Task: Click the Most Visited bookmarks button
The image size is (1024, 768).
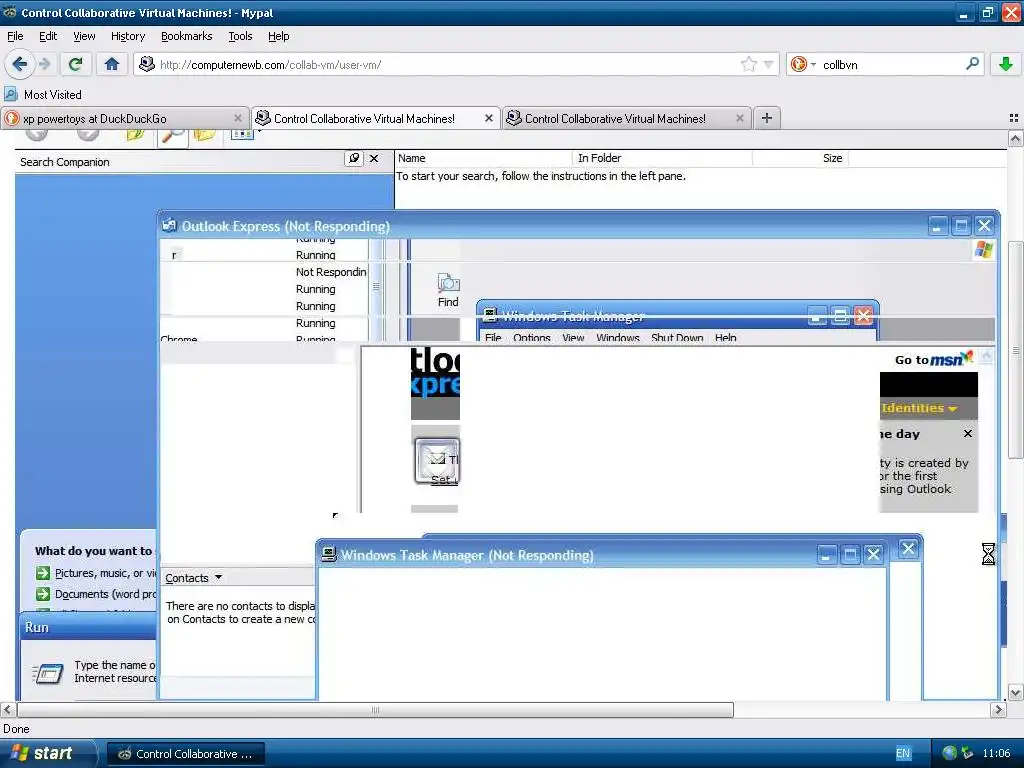Action: point(43,95)
